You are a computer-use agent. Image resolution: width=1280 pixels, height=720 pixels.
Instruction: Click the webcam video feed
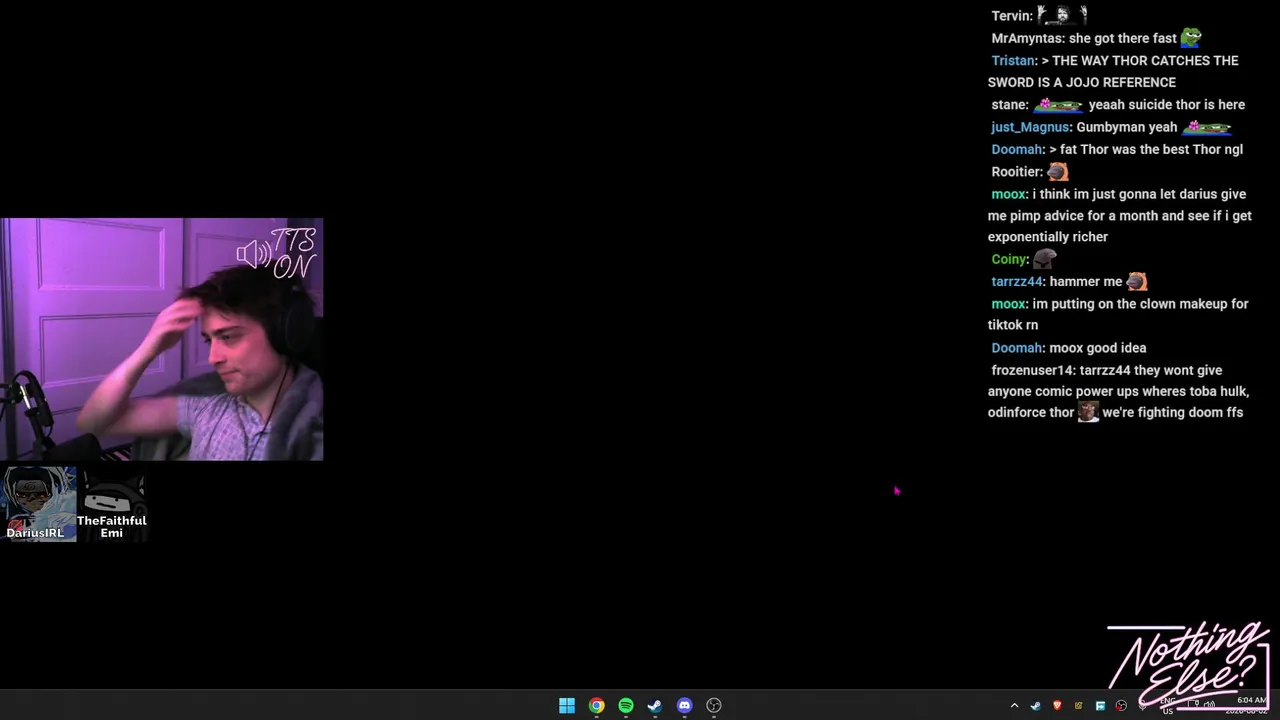point(162,339)
